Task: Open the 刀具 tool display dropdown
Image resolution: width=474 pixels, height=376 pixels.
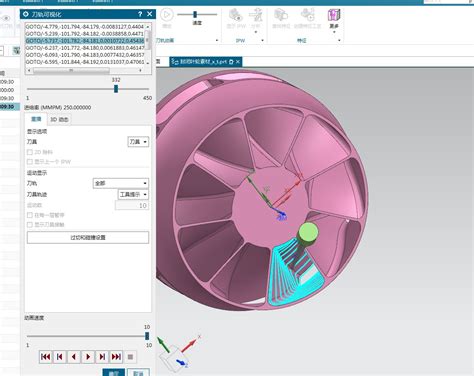Action: click(x=138, y=142)
